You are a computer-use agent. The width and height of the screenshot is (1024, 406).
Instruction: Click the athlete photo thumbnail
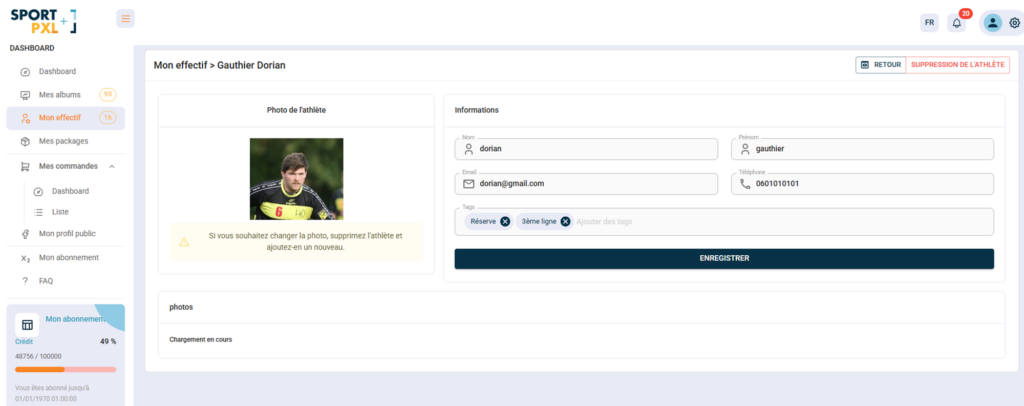tap(296, 178)
